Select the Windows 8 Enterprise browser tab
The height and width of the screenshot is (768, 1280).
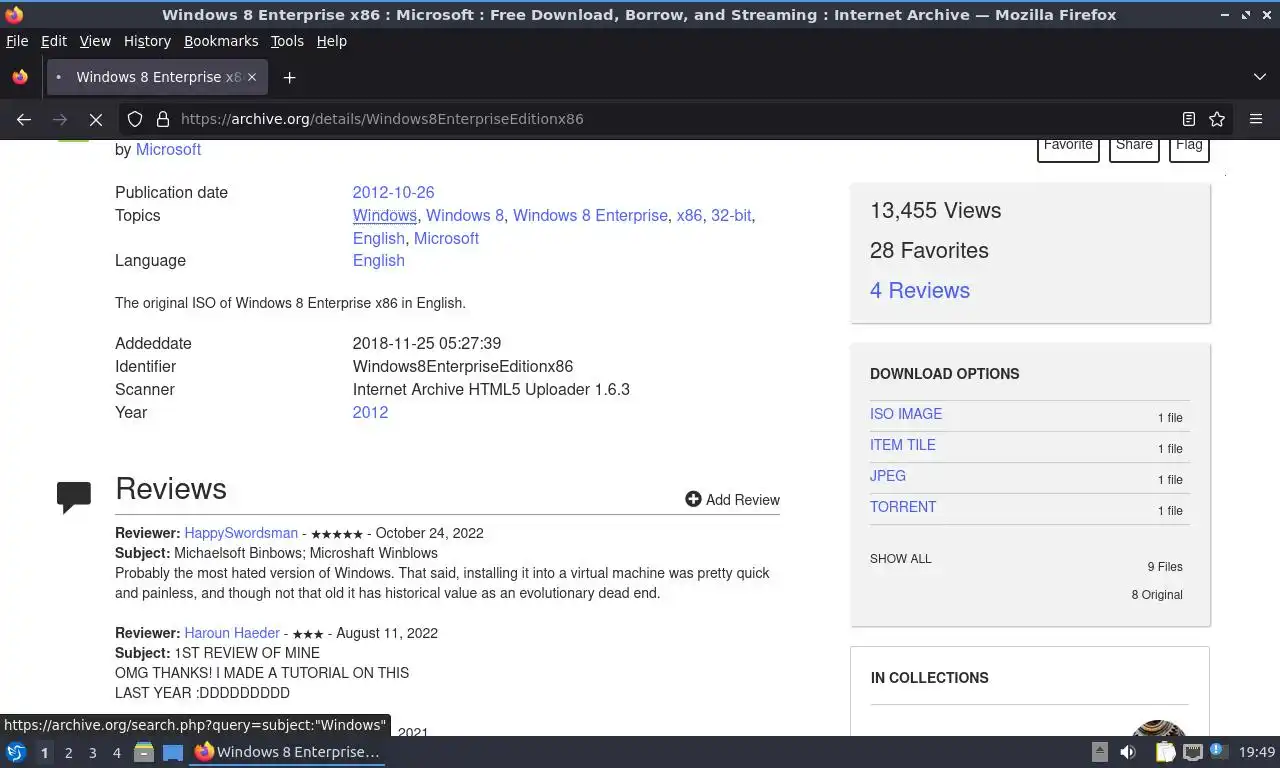(x=155, y=77)
